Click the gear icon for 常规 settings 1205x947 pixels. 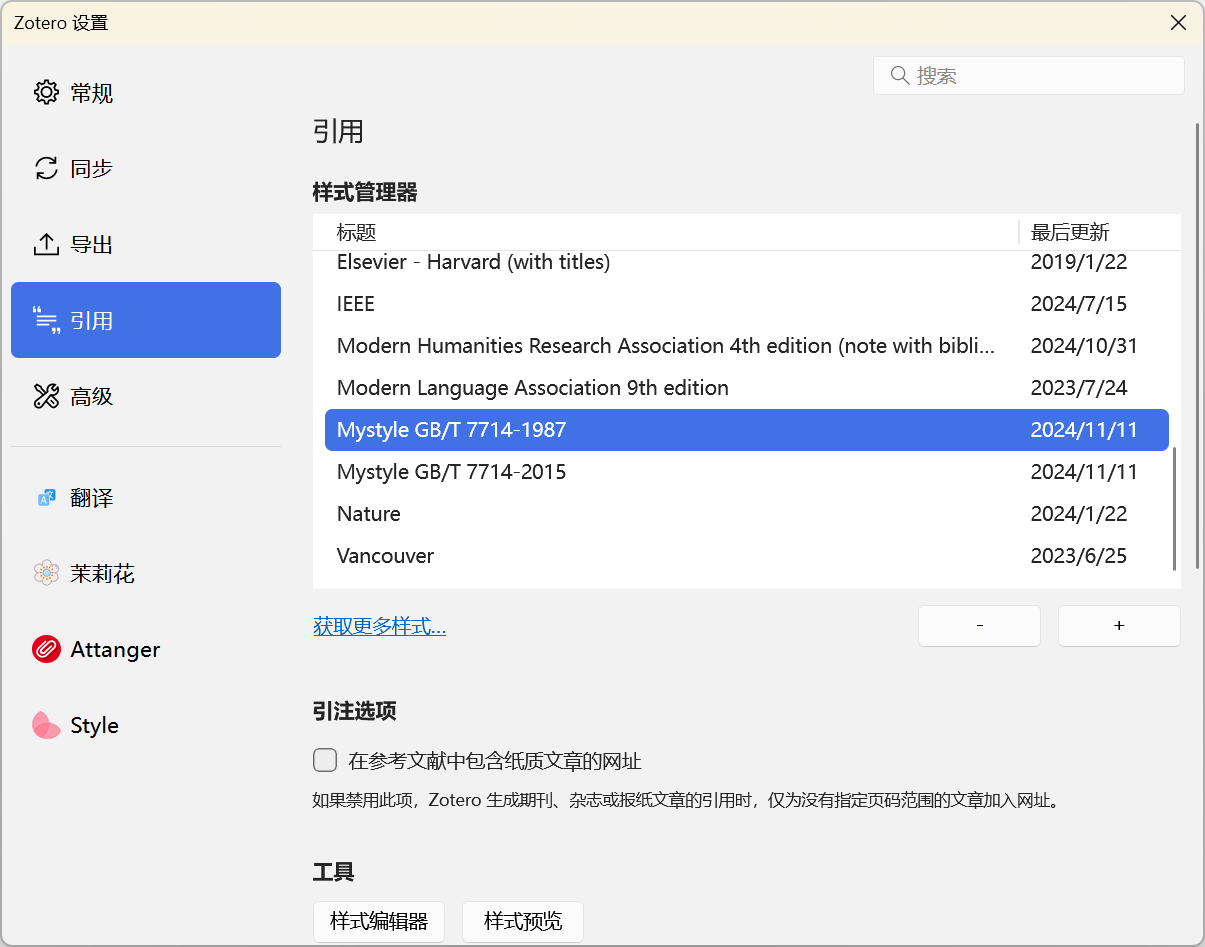click(46, 93)
